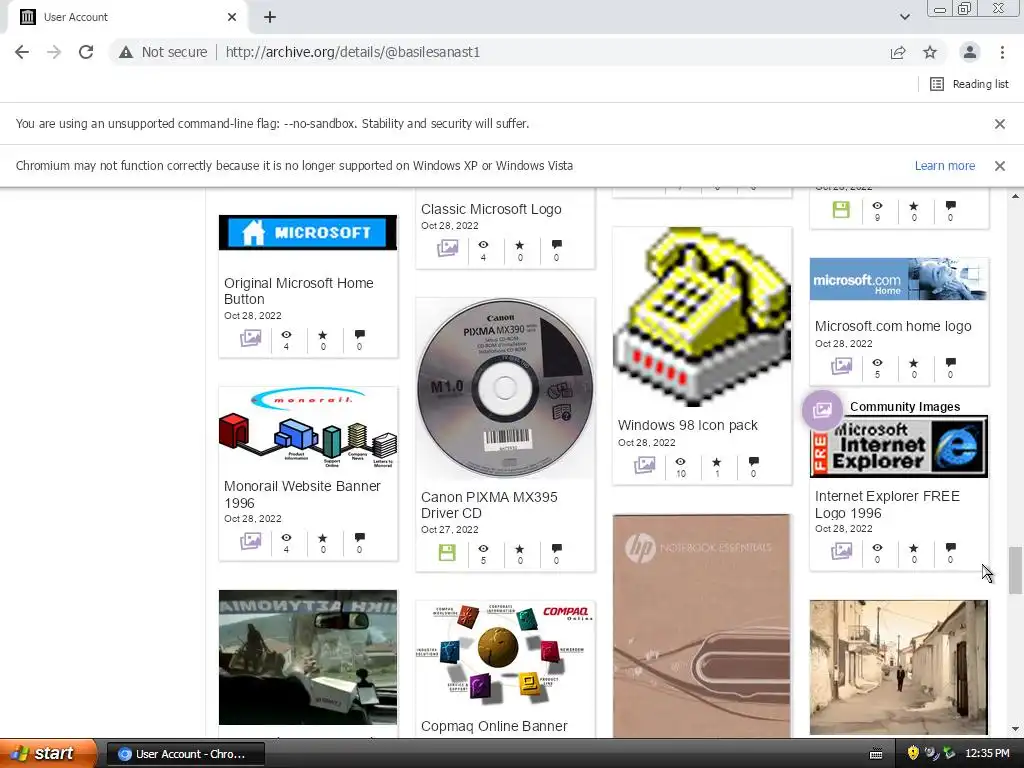Click image media icon under Internet Explorer FREE Logo
The width and height of the screenshot is (1024, 768).
pyautogui.click(x=841, y=551)
